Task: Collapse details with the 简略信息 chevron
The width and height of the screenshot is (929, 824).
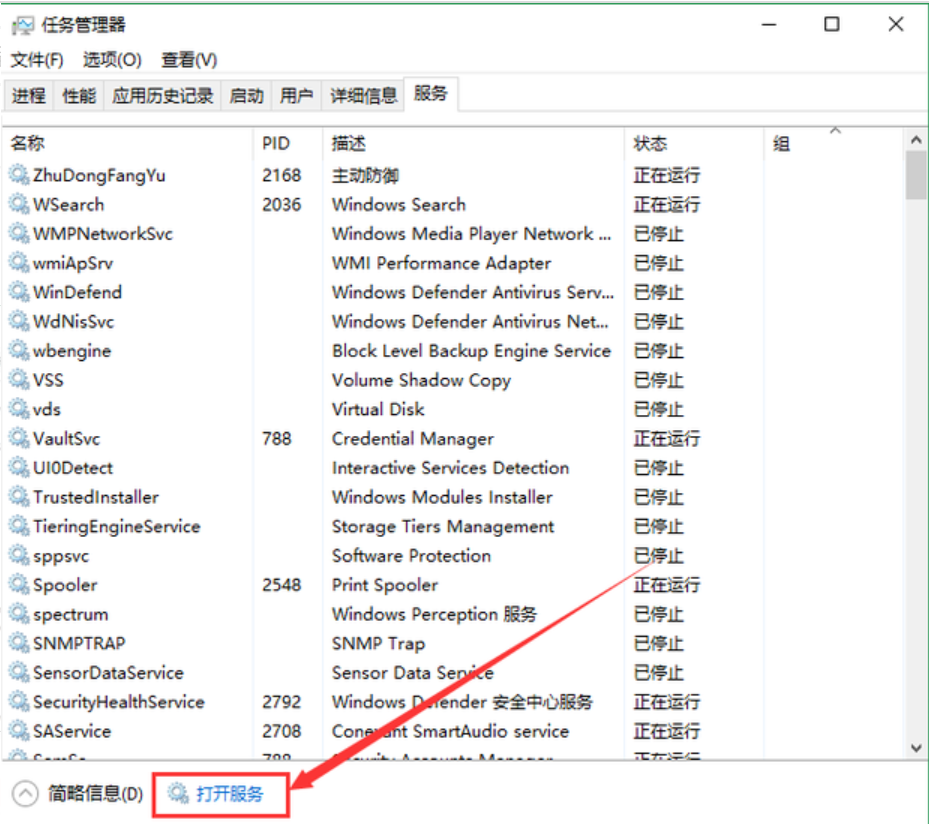Action: pos(24,794)
